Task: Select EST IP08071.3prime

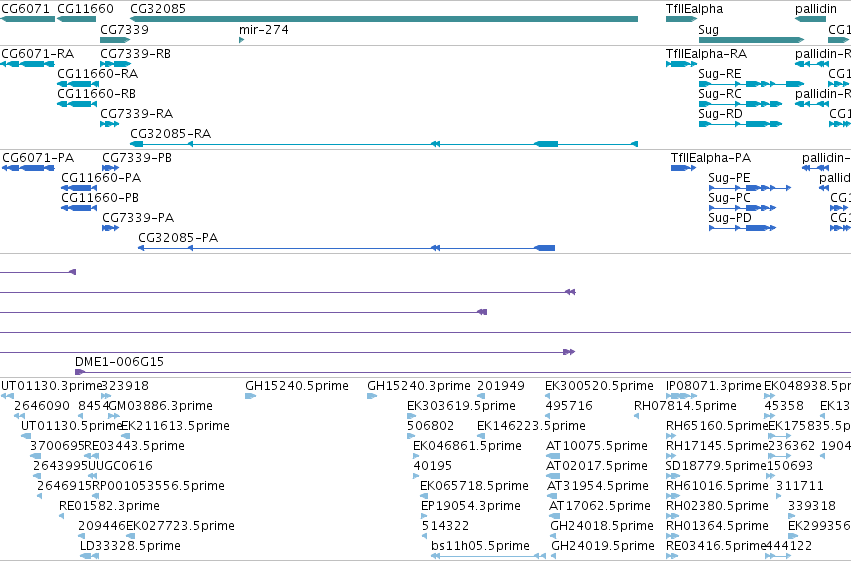Action: [x=714, y=386]
